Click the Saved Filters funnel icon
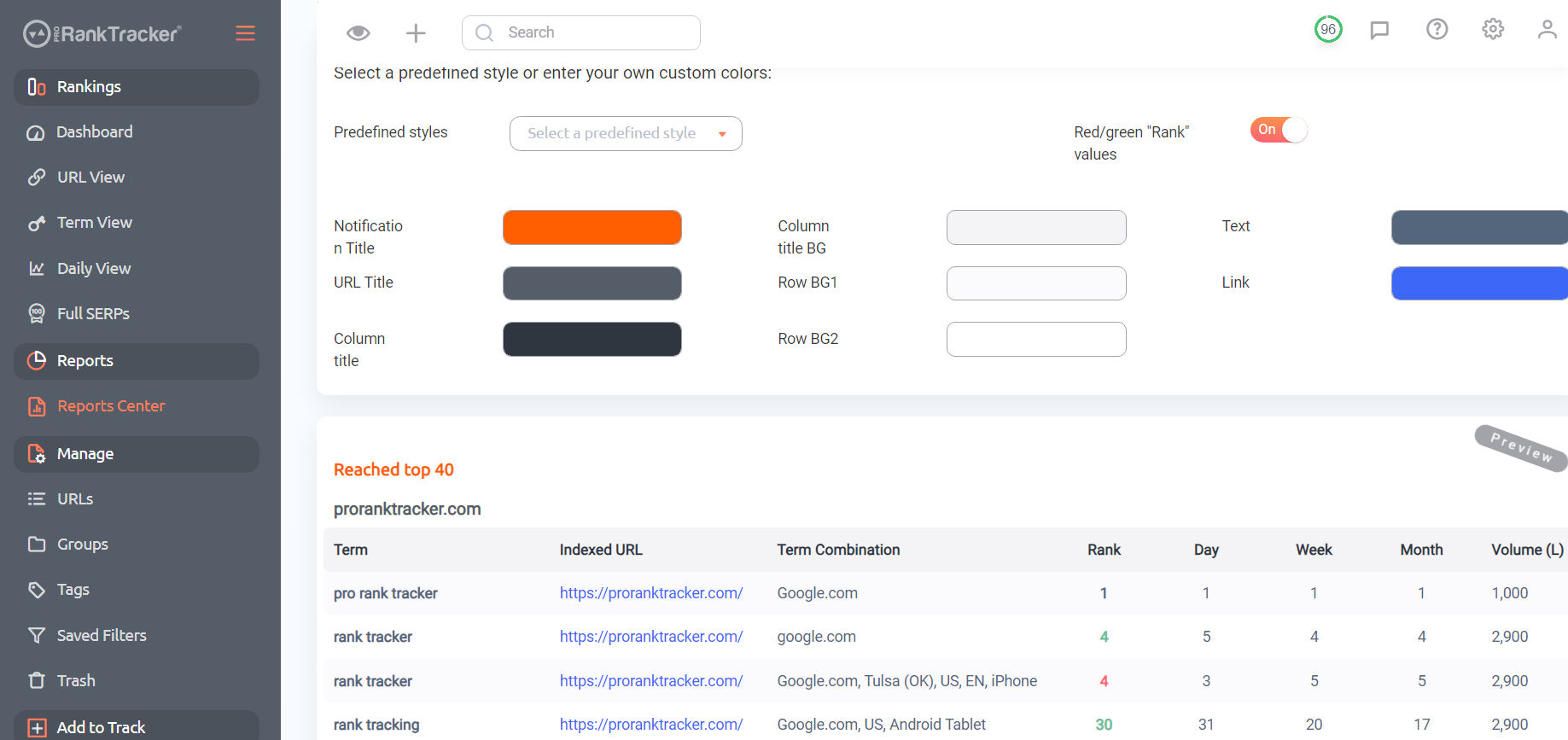 click(x=36, y=635)
